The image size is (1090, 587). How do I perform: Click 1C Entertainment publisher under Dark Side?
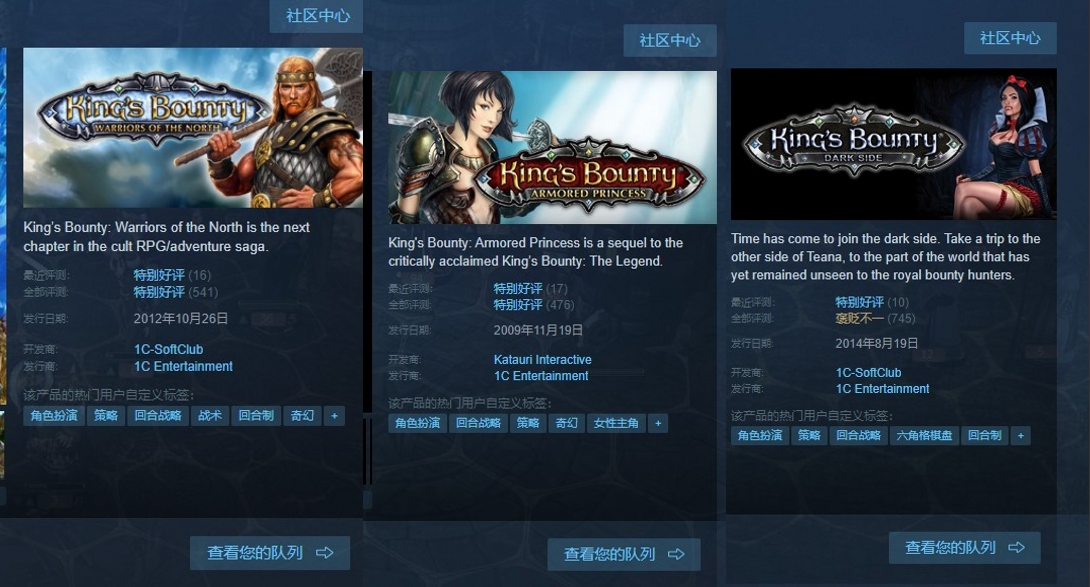pos(882,389)
